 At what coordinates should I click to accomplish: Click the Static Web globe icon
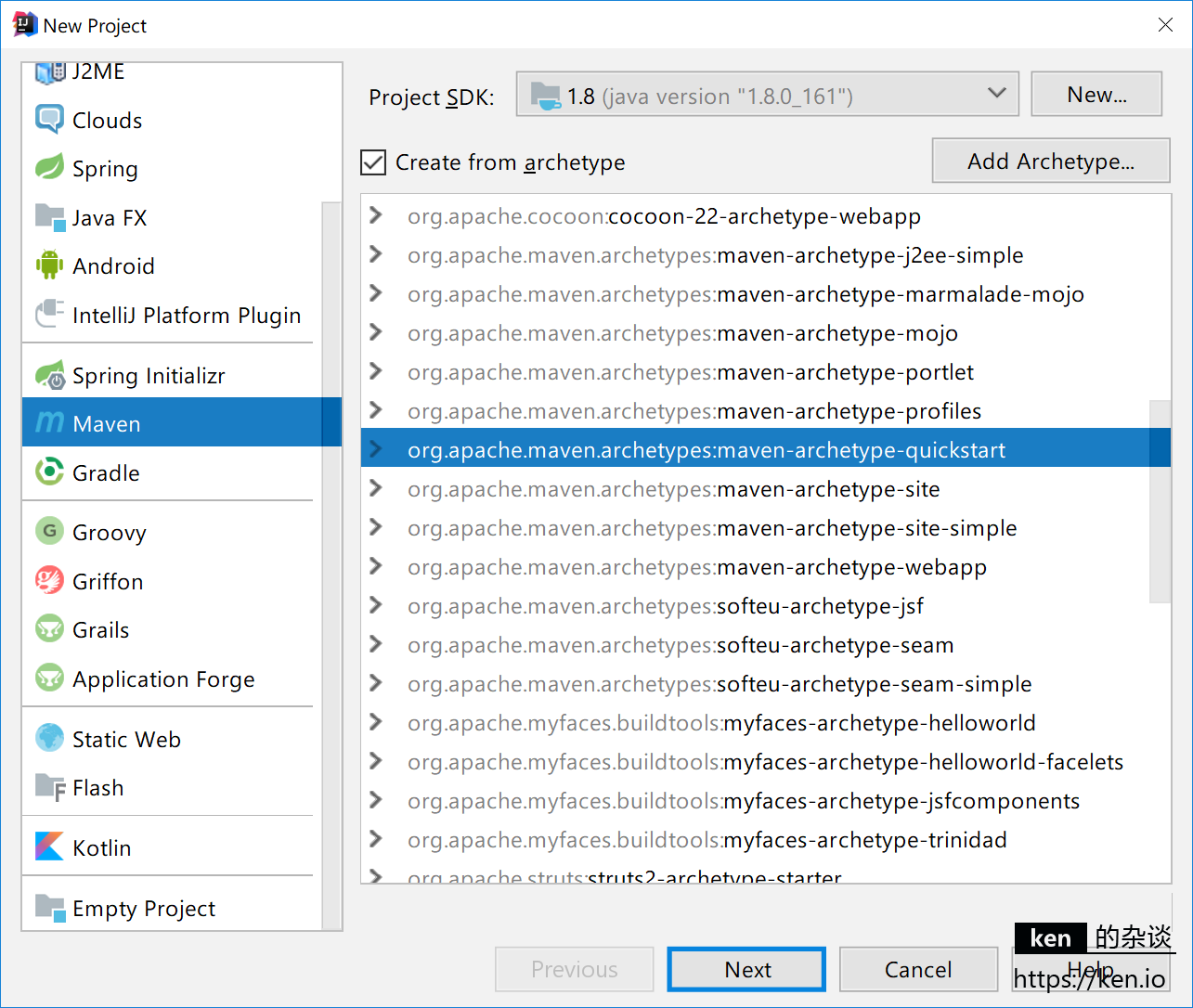tap(49, 739)
